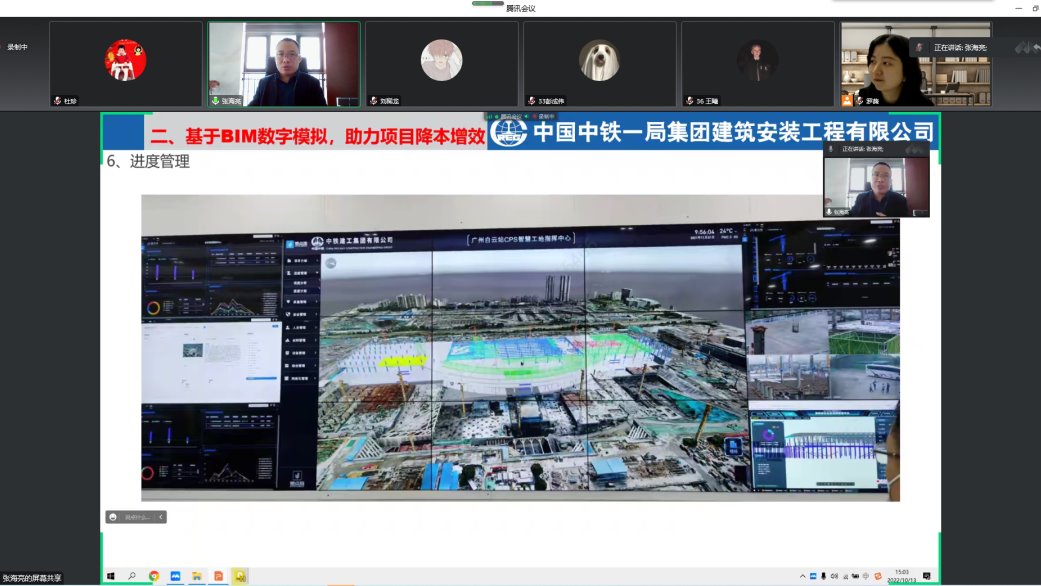Click the muted mic icon on 33彭成伟's tile

point(531,101)
